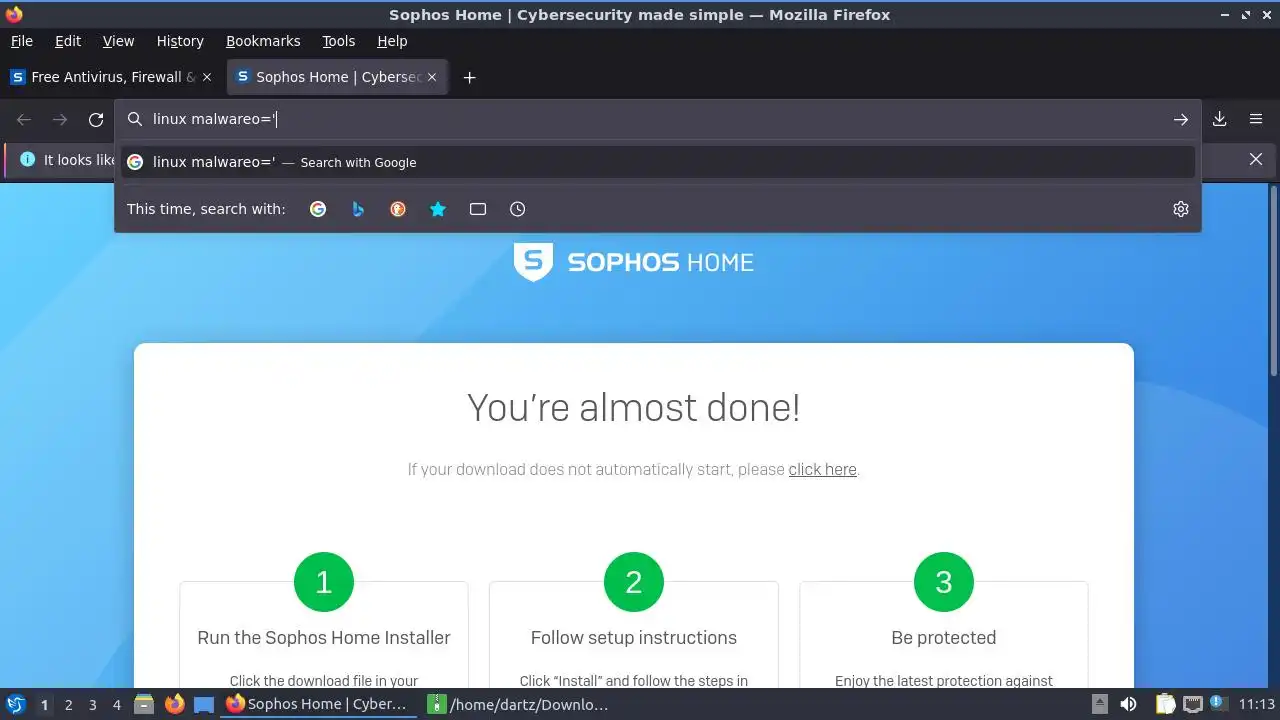
Task: Open search settings gear
Action: [x=1181, y=209]
